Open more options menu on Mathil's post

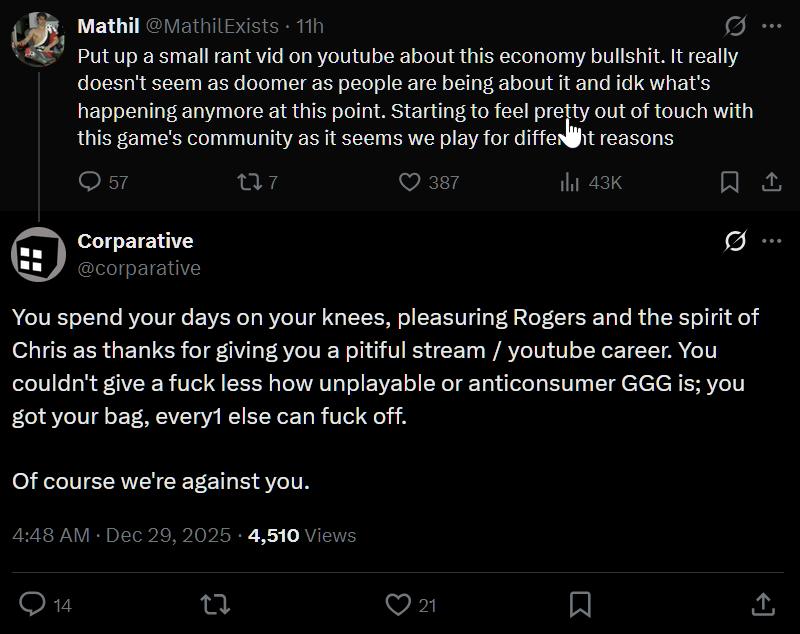coord(772,26)
